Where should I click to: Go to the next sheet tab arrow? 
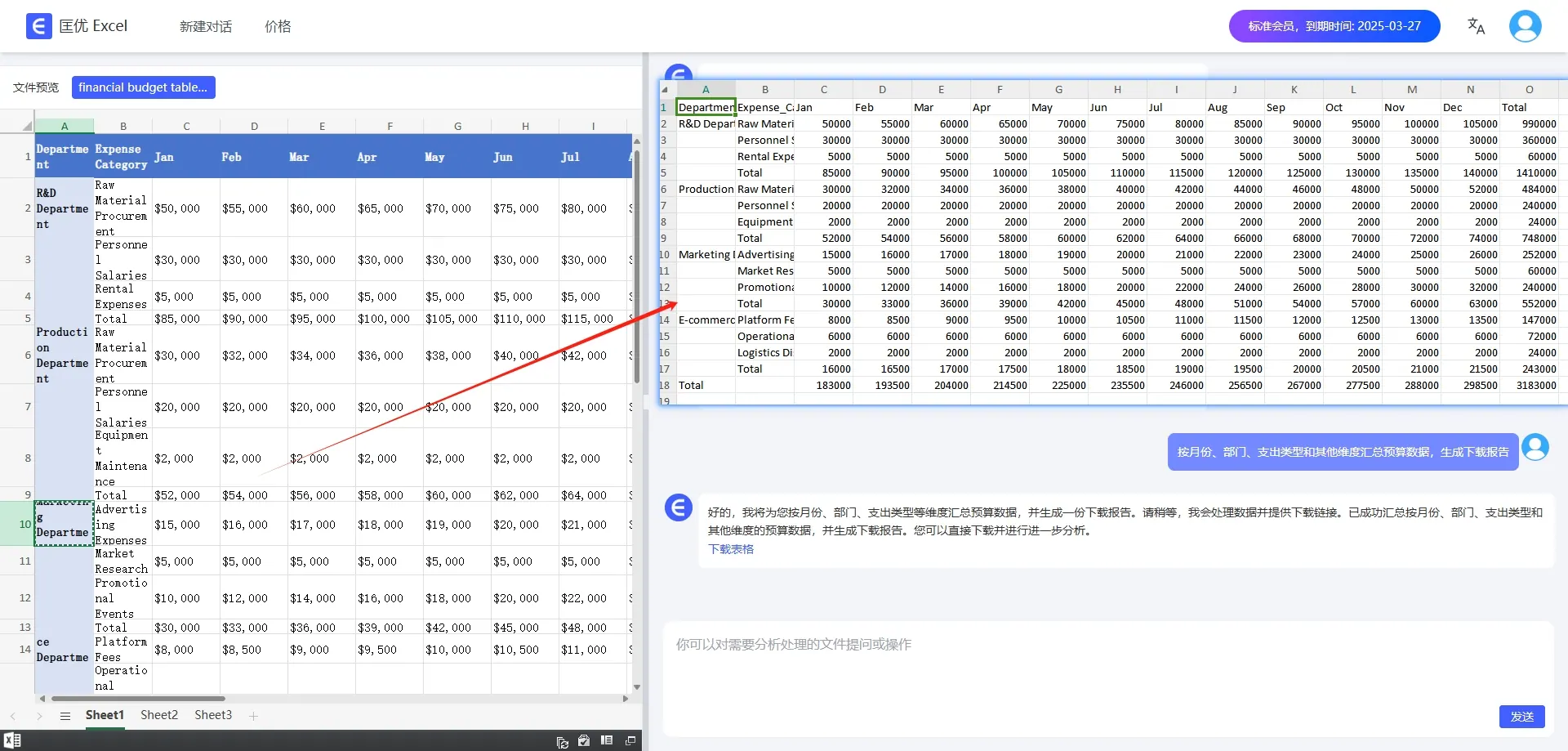39,716
